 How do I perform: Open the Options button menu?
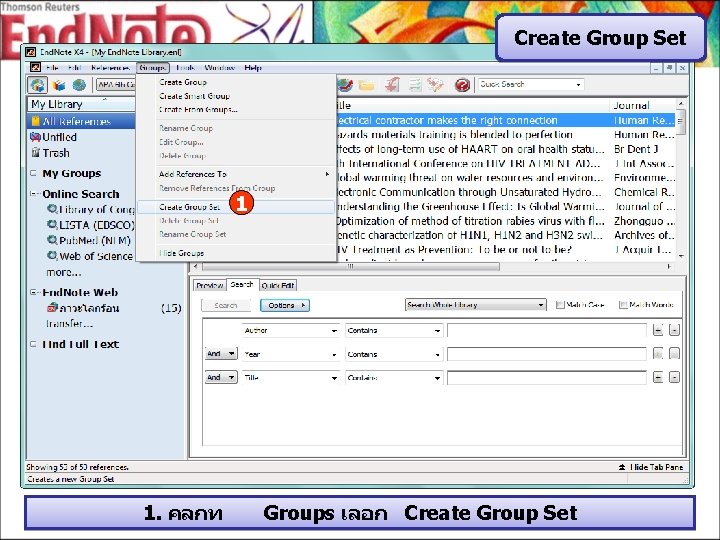point(285,305)
